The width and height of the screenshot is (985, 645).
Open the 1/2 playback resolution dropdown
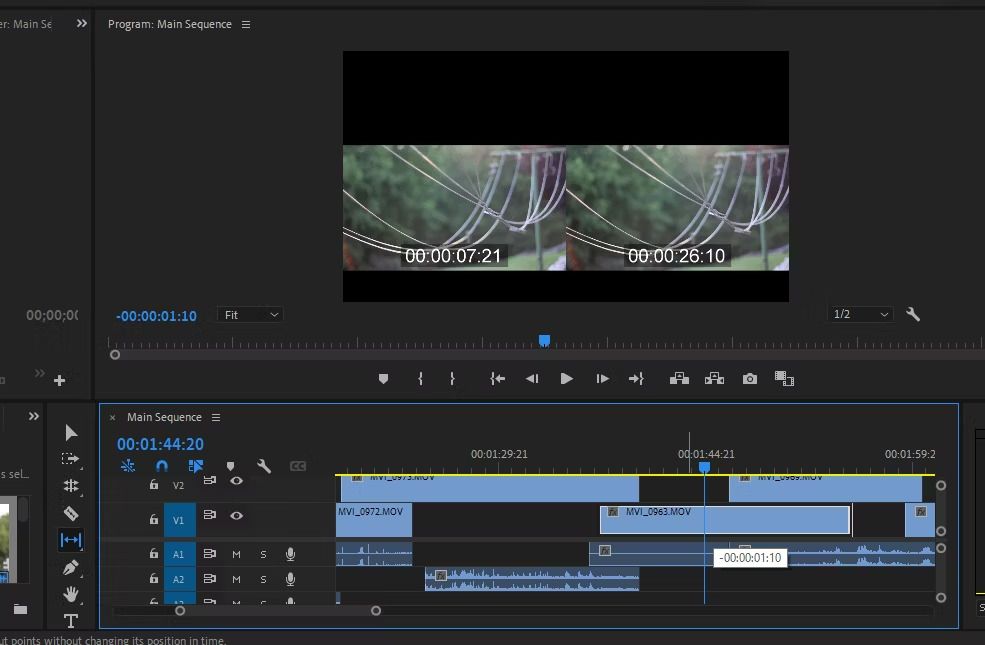point(861,314)
